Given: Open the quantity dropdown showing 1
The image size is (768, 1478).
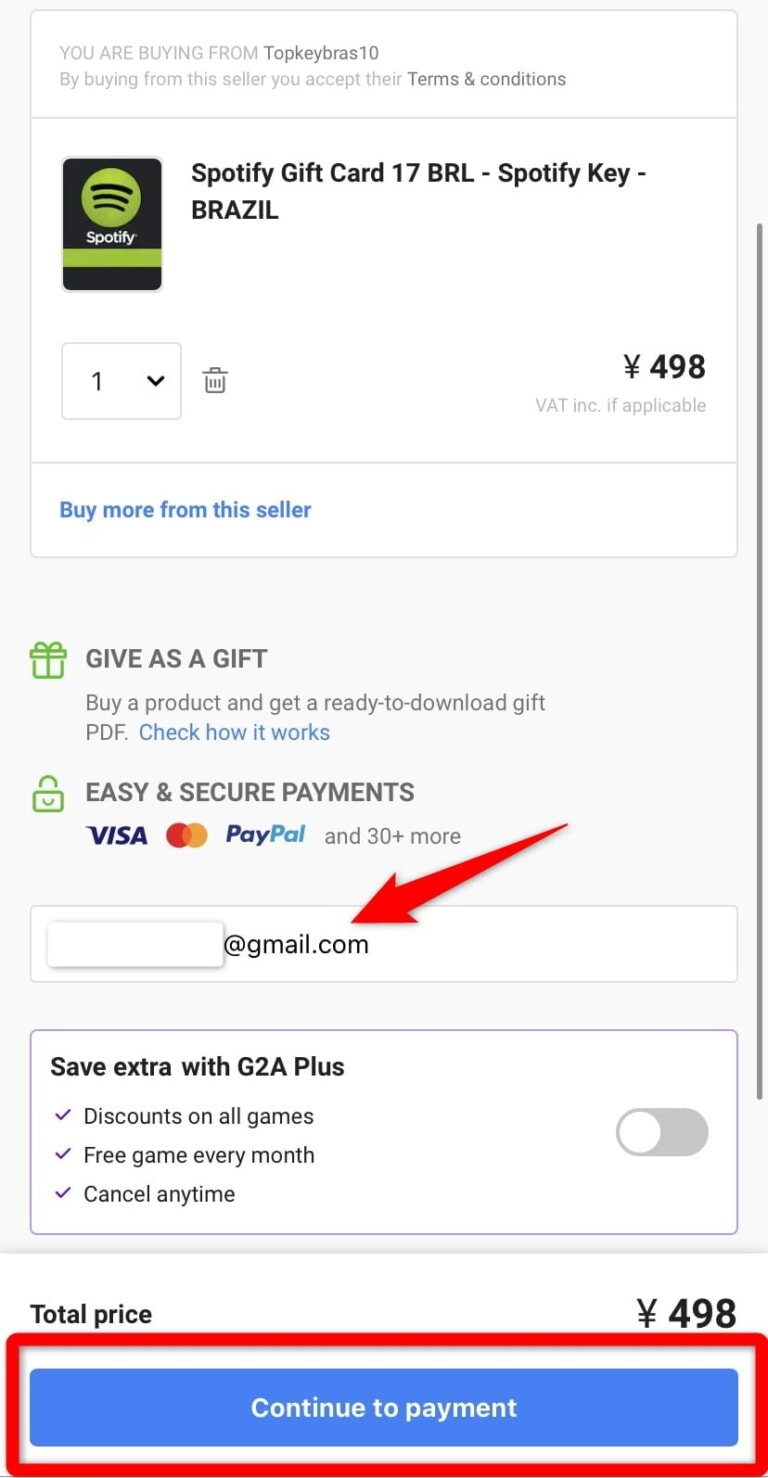Looking at the screenshot, I should [x=121, y=381].
